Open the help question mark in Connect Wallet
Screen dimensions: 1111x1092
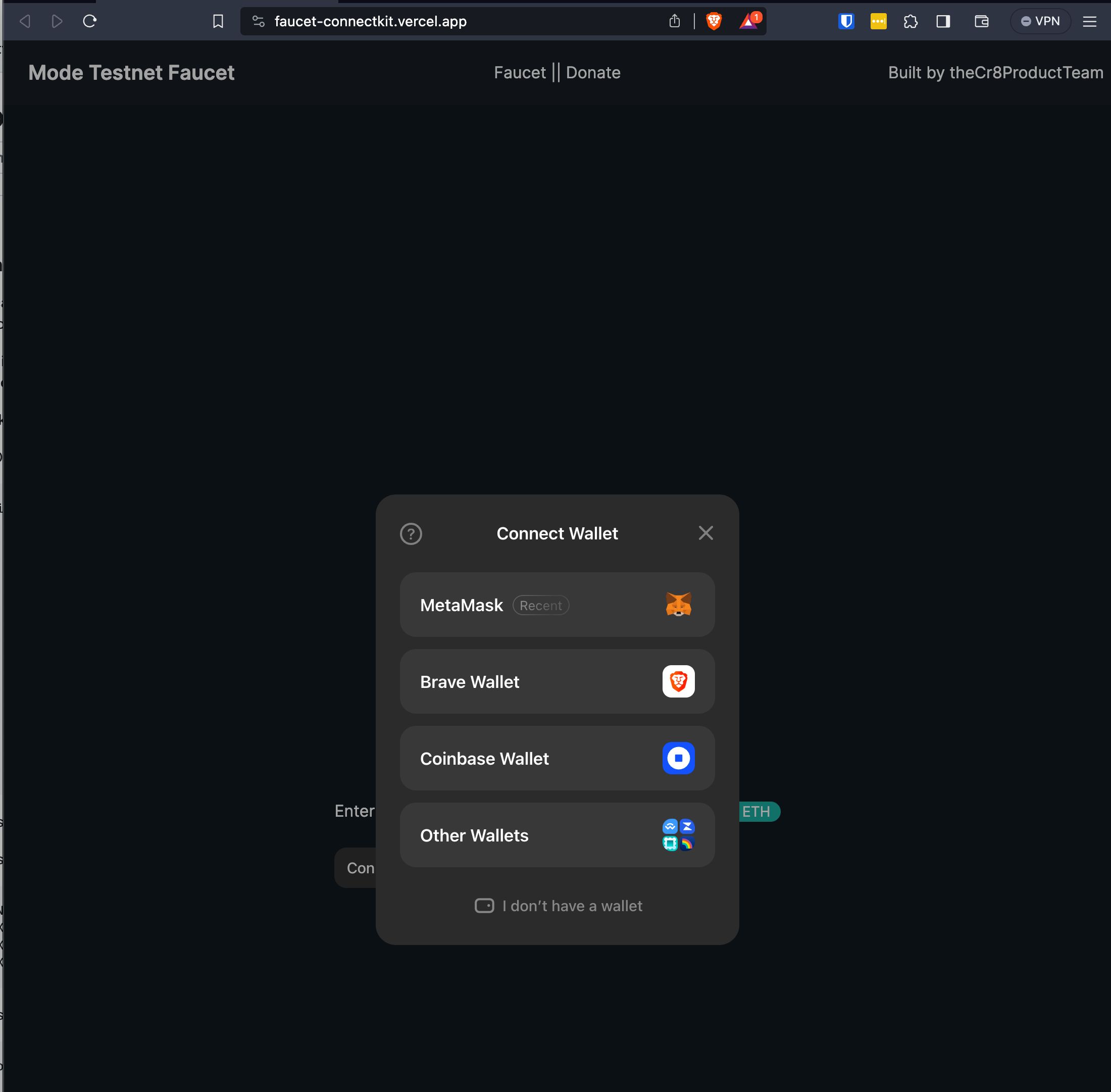[411, 533]
